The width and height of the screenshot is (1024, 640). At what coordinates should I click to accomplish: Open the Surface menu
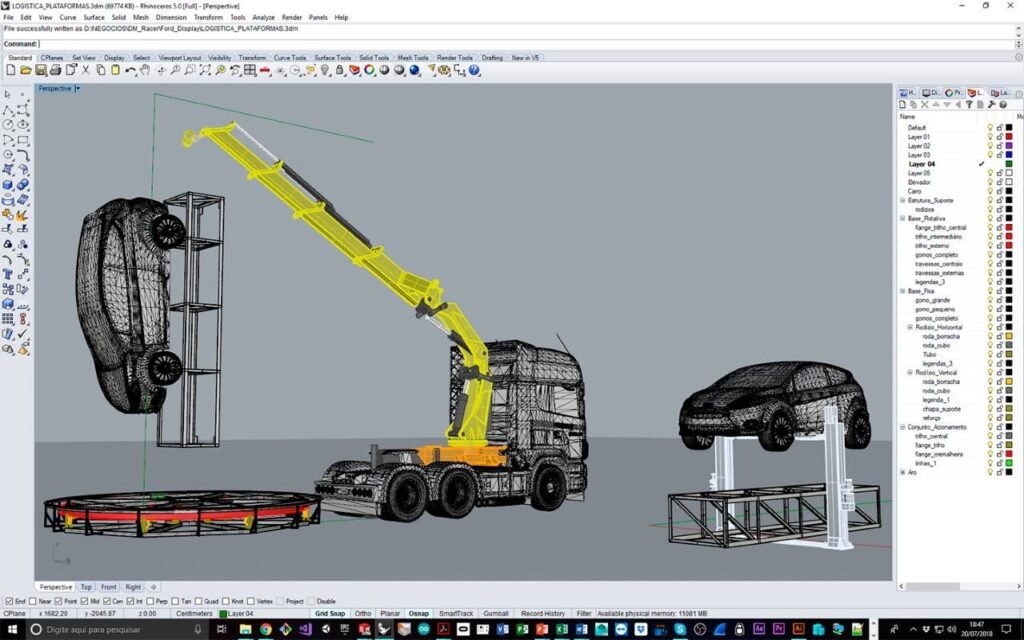[x=94, y=17]
